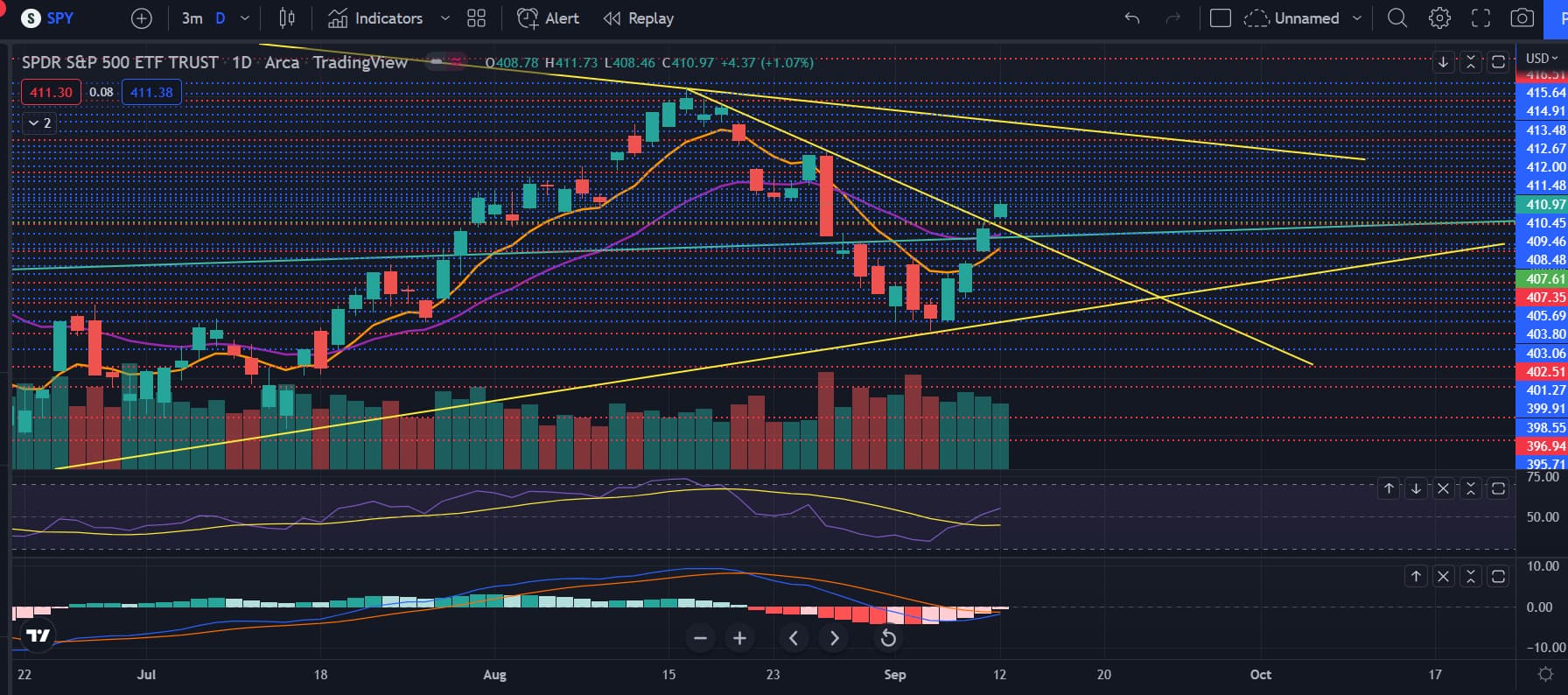
Task: Open chart settings gear icon in toolbar
Action: (x=1439, y=18)
